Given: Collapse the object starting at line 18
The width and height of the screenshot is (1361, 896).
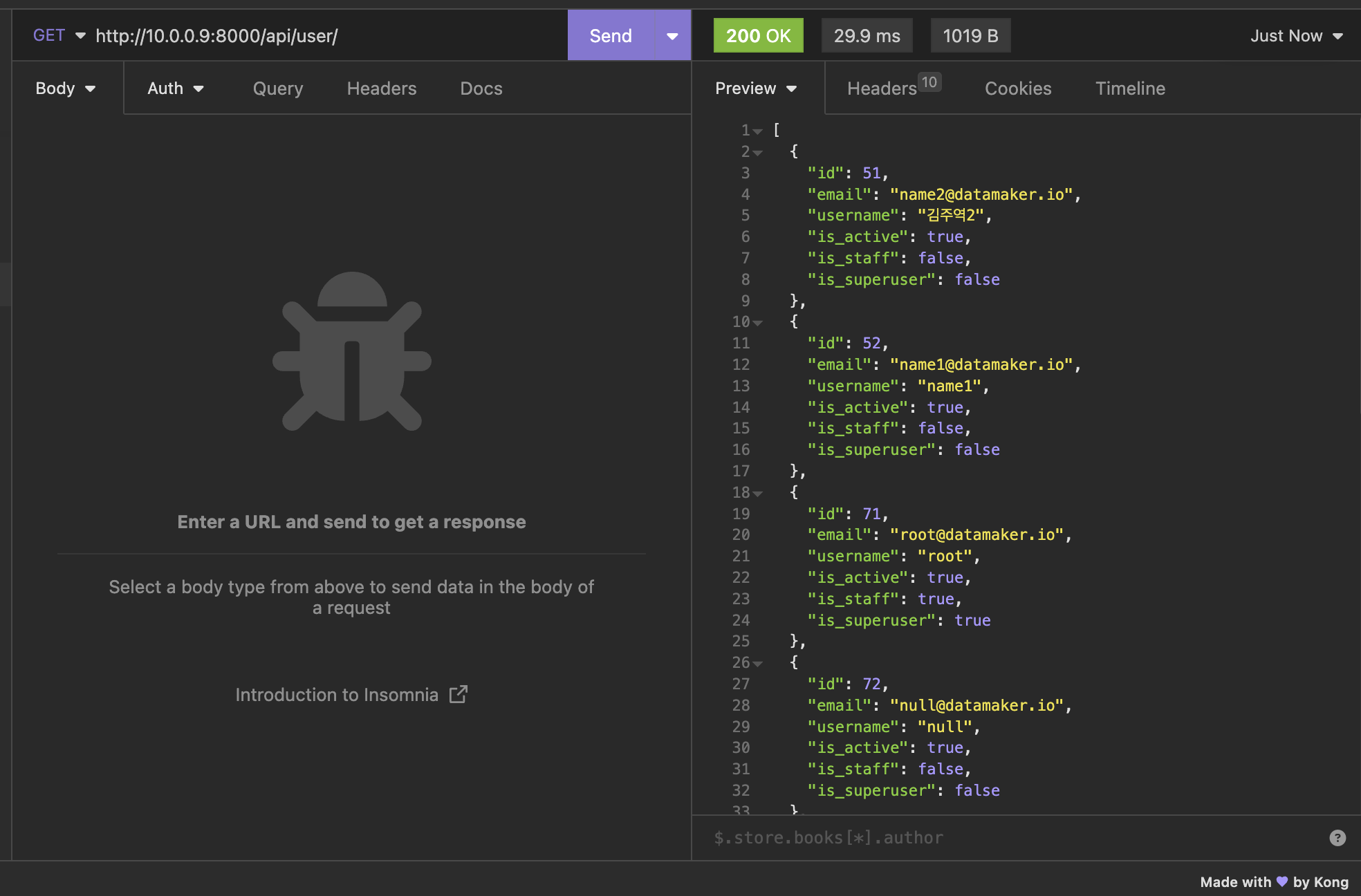Looking at the screenshot, I should [x=758, y=494].
